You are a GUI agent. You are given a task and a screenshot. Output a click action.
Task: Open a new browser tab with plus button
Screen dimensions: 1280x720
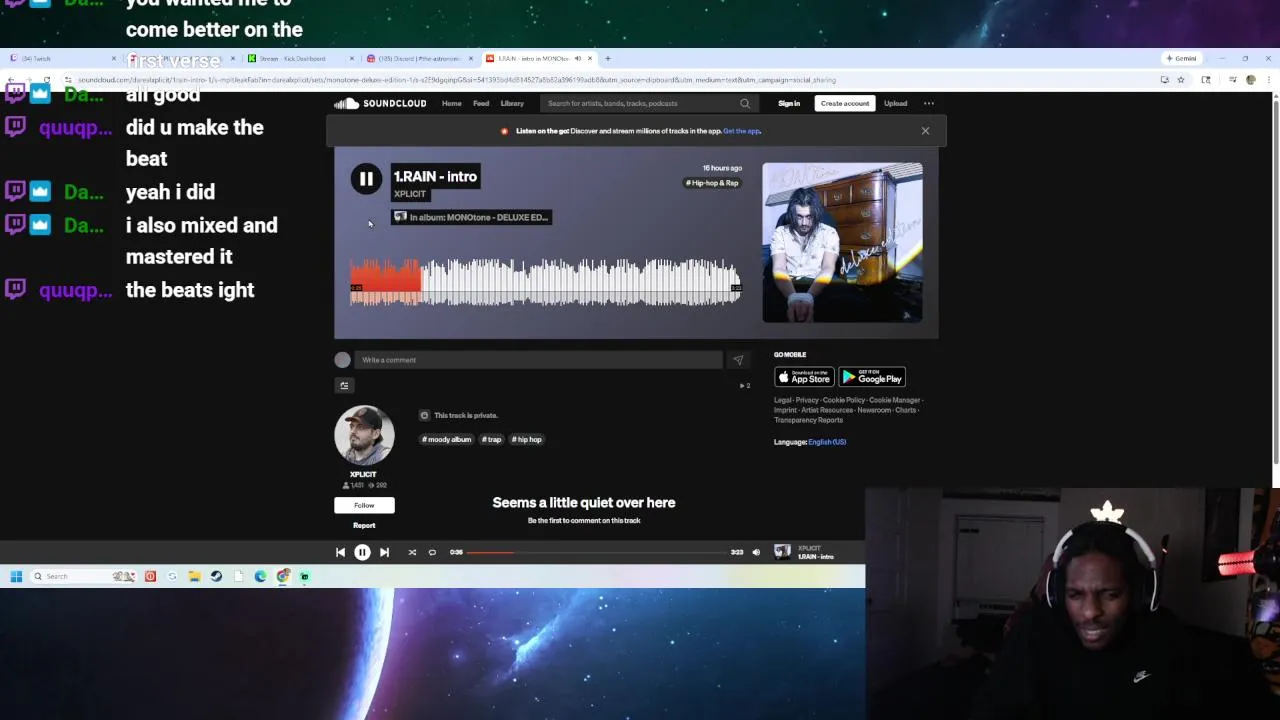click(x=607, y=58)
